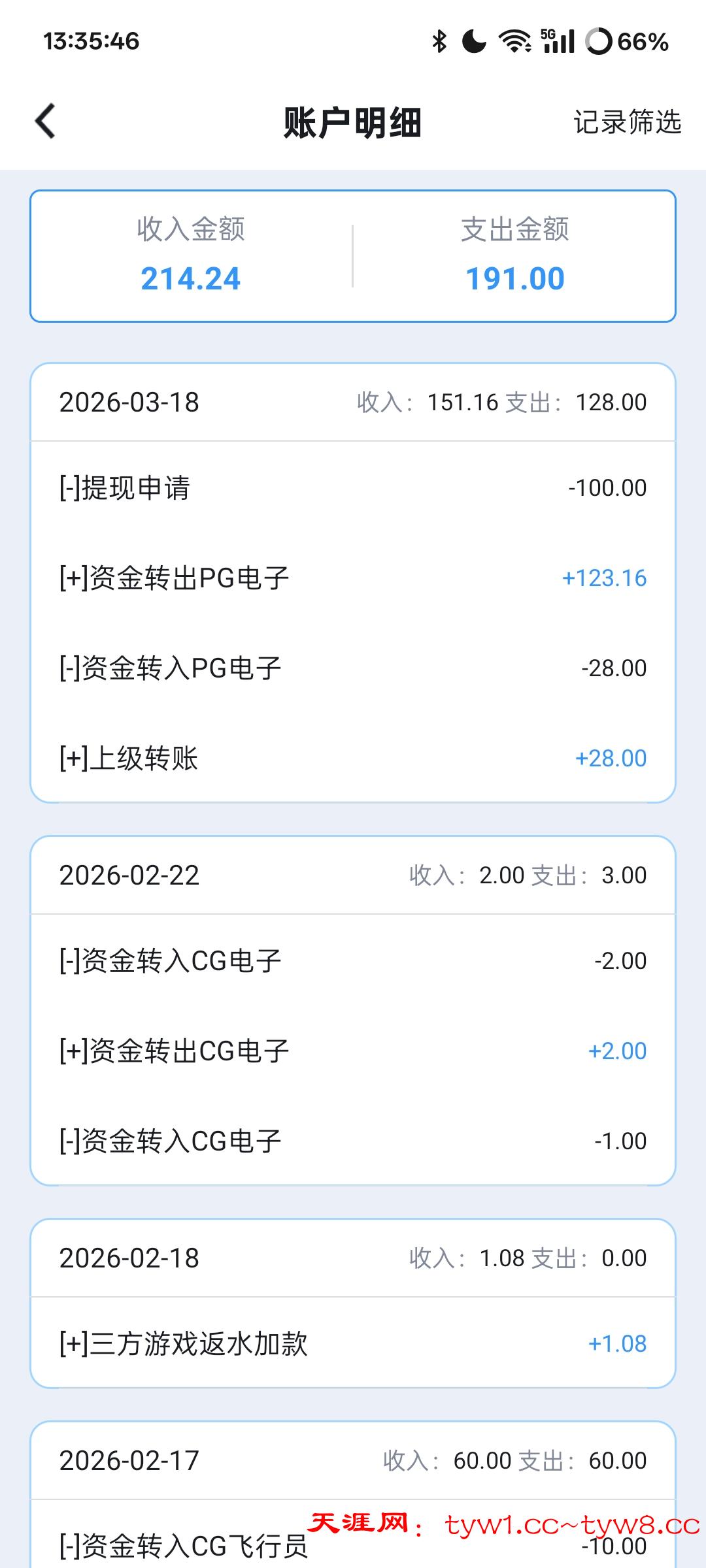Tap the 上级转账 +28.00 entry
This screenshot has height=1568, width=706.
[353, 759]
